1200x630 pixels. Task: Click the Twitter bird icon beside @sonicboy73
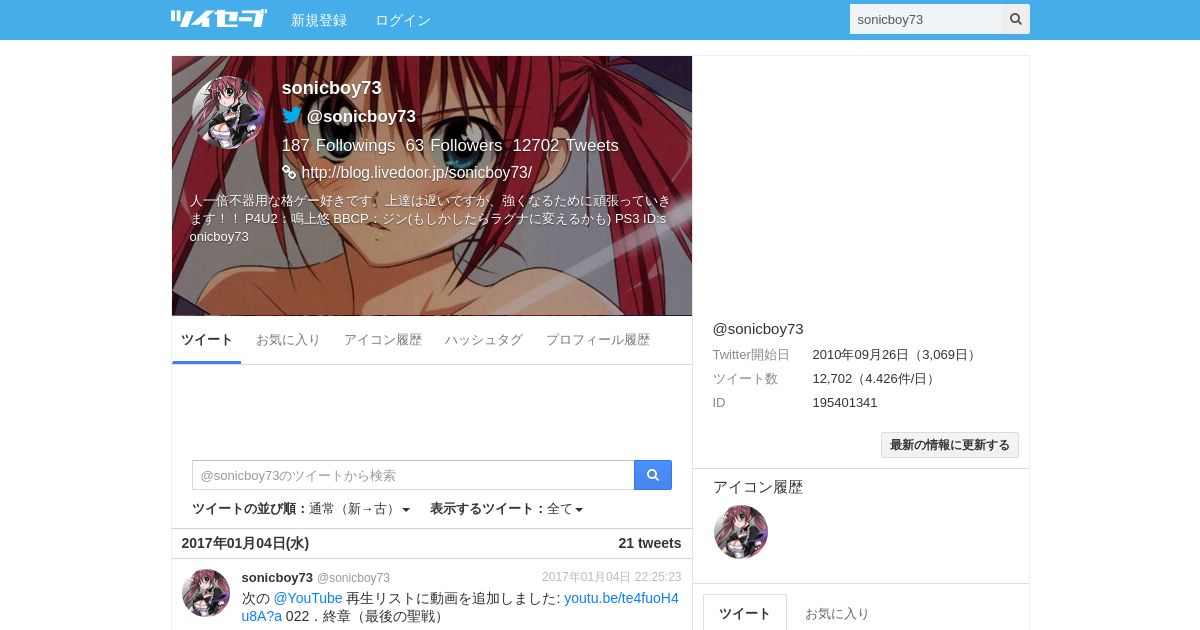(292, 116)
